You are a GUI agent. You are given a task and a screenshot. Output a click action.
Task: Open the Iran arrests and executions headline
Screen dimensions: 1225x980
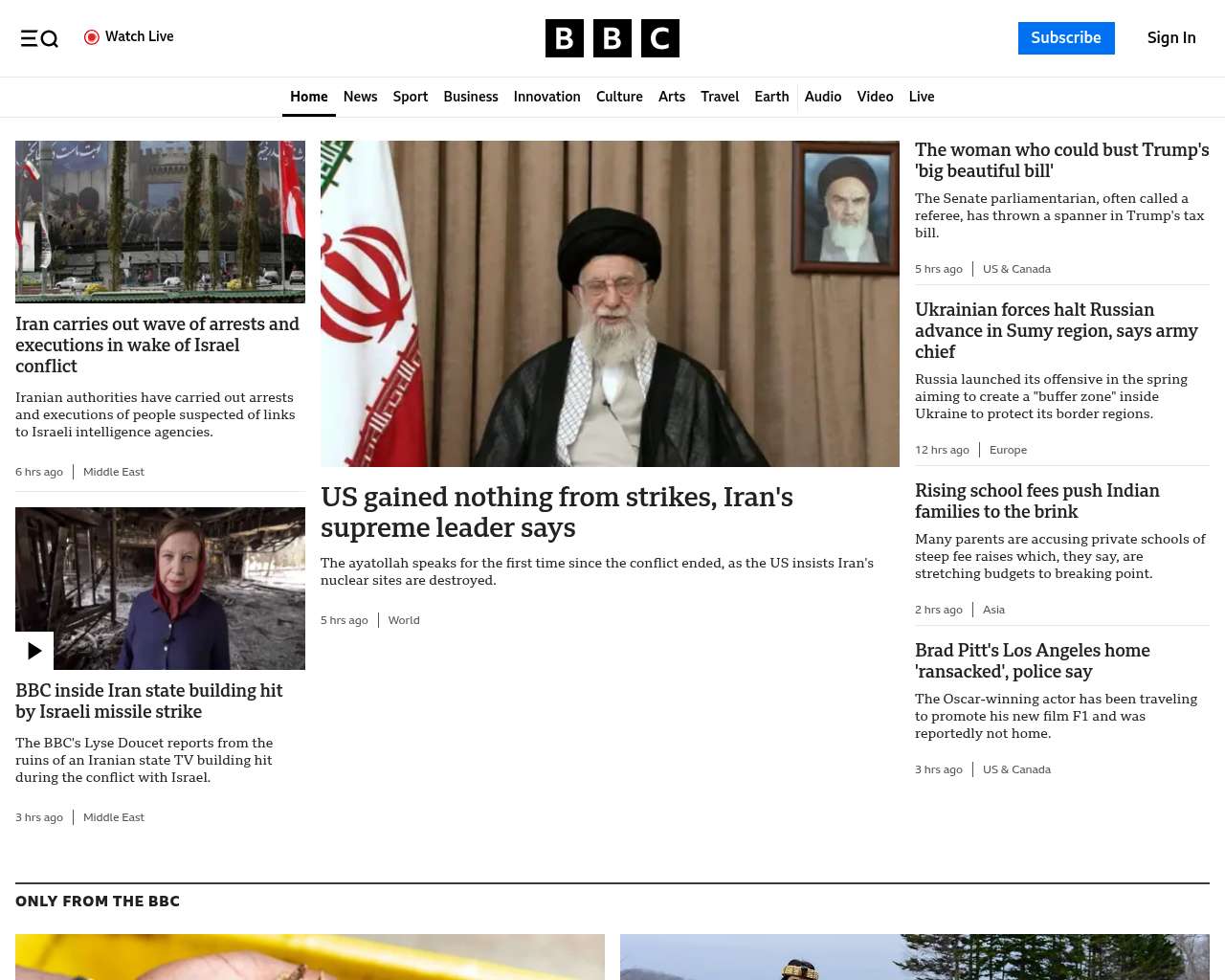[158, 345]
